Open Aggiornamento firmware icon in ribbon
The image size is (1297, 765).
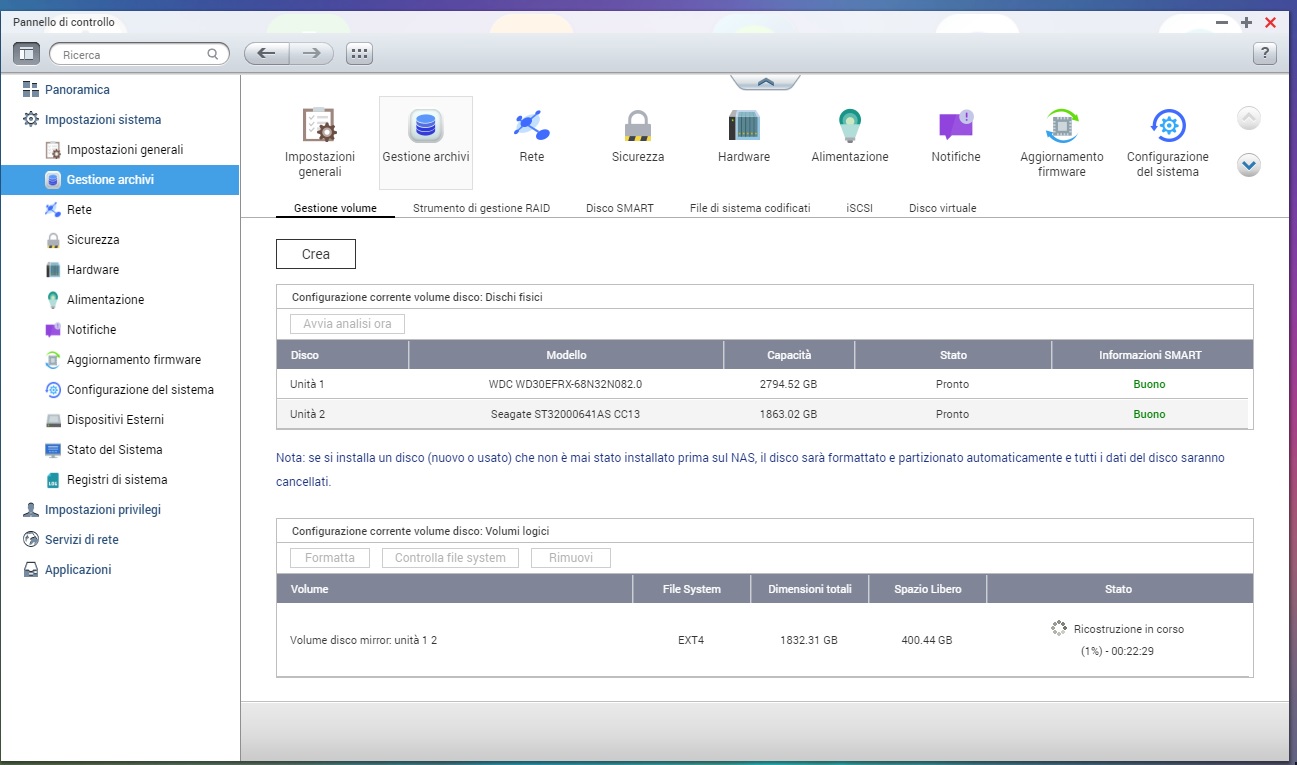point(1061,127)
